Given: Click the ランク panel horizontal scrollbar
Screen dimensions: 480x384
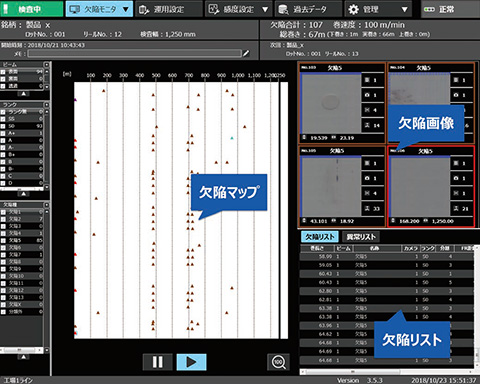Looking at the screenshot, I should 22,189.
